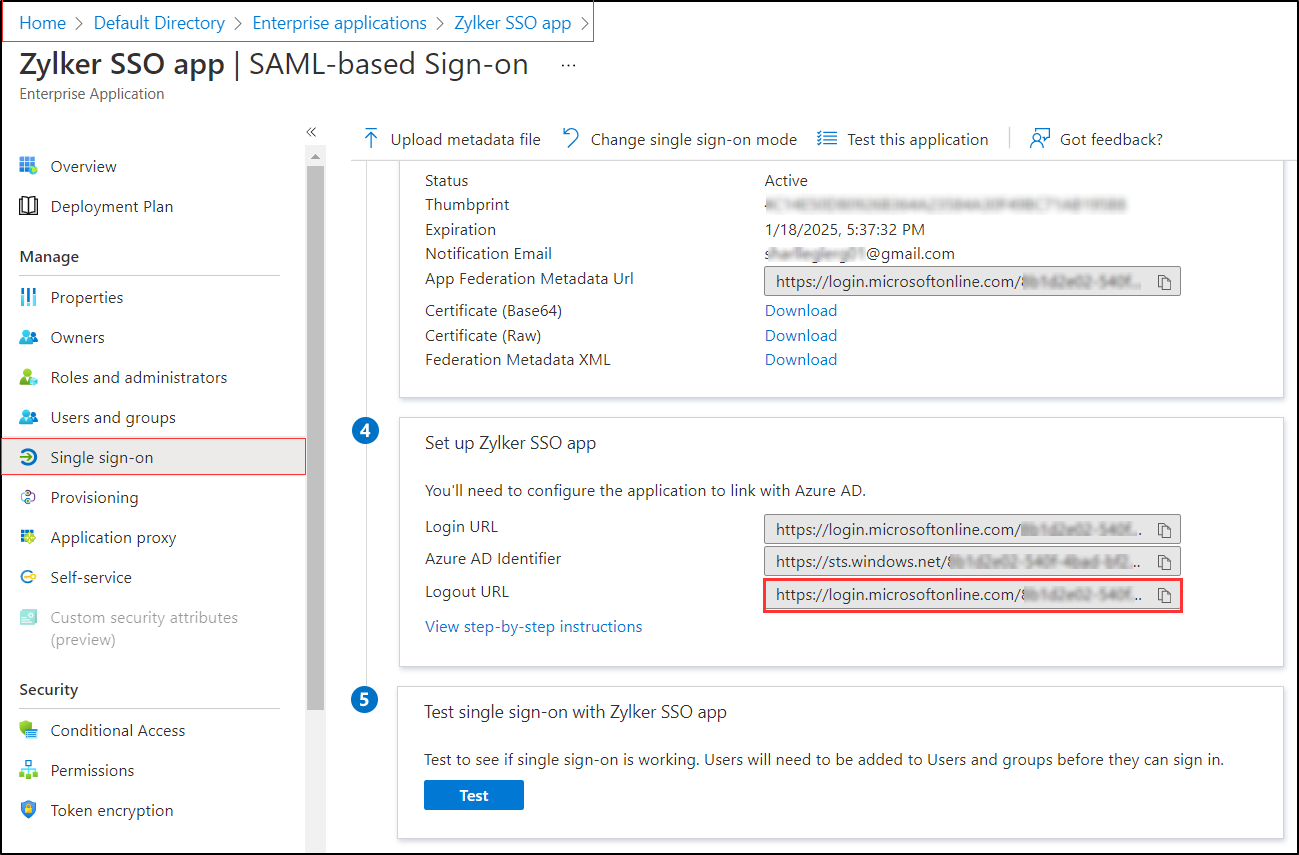Screen dimensions: 1299x855
Task: Copy the App Federation Metadata Url
Action: click(x=1164, y=282)
